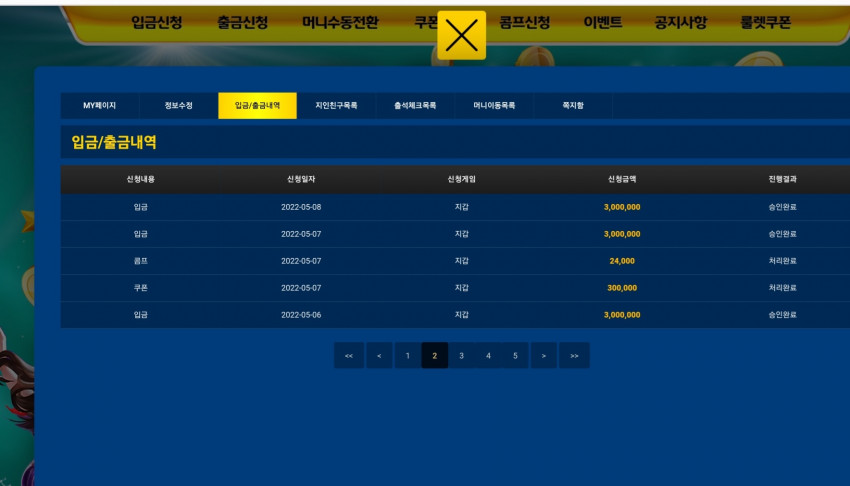The width and height of the screenshot is (850, 486).
Task: Click 입금 entry in 2022-05-08 row
Action: click(x=140, y=207)
